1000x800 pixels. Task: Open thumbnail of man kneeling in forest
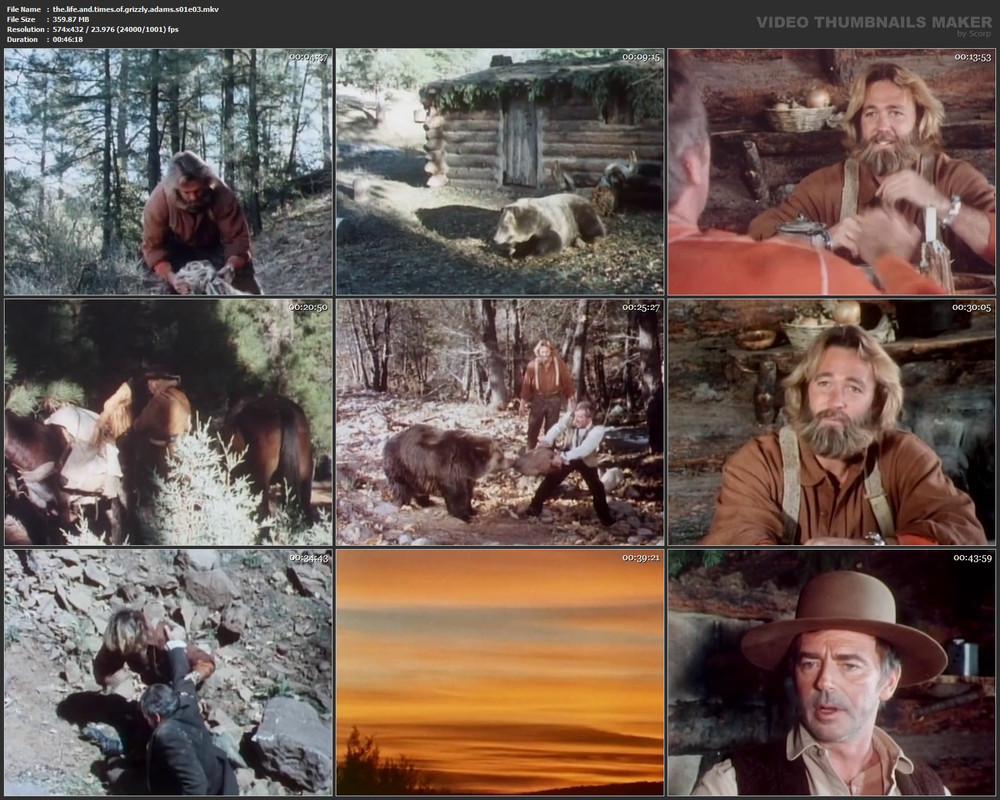pyautogui.click(x=168, y=172)
